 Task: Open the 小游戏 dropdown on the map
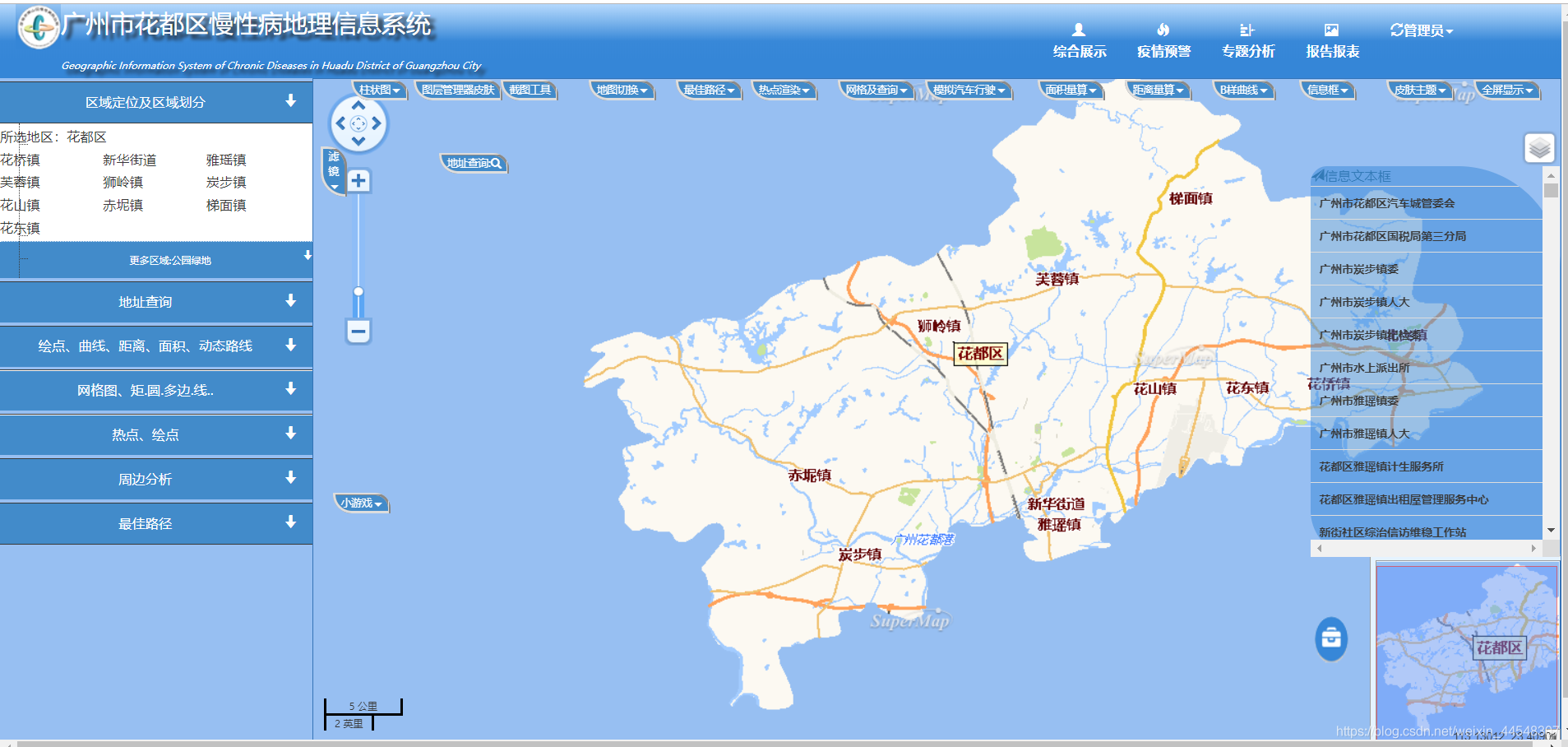[362, 503]
